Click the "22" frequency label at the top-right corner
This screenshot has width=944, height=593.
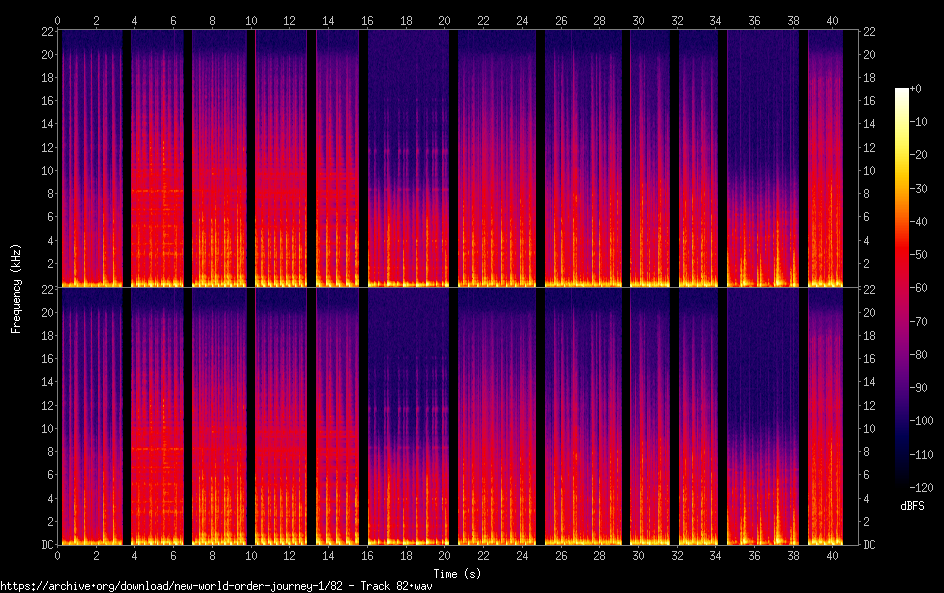point(869,31)
